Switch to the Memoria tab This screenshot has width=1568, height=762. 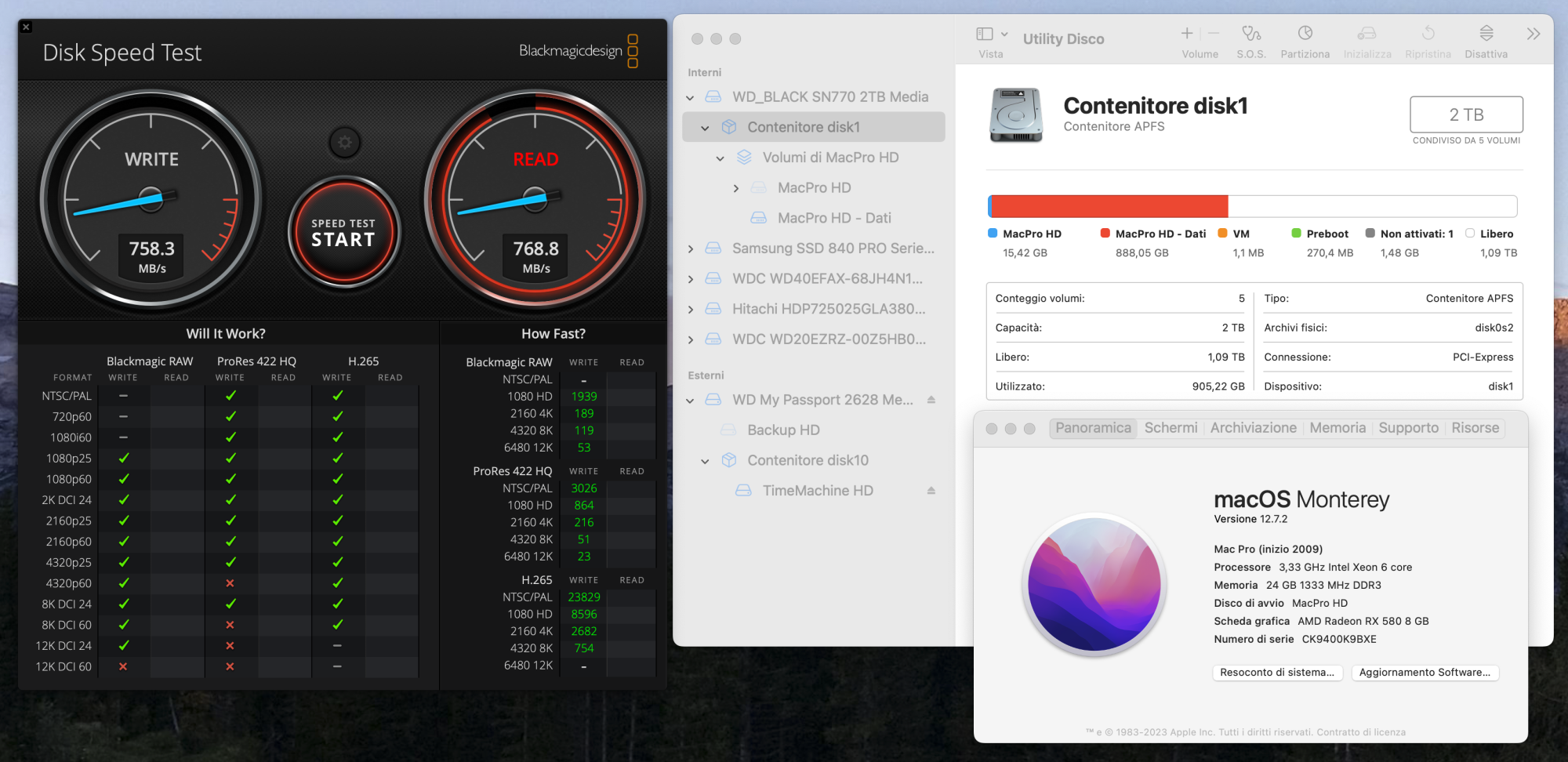pyautogui.click(x=1337, y=428)
